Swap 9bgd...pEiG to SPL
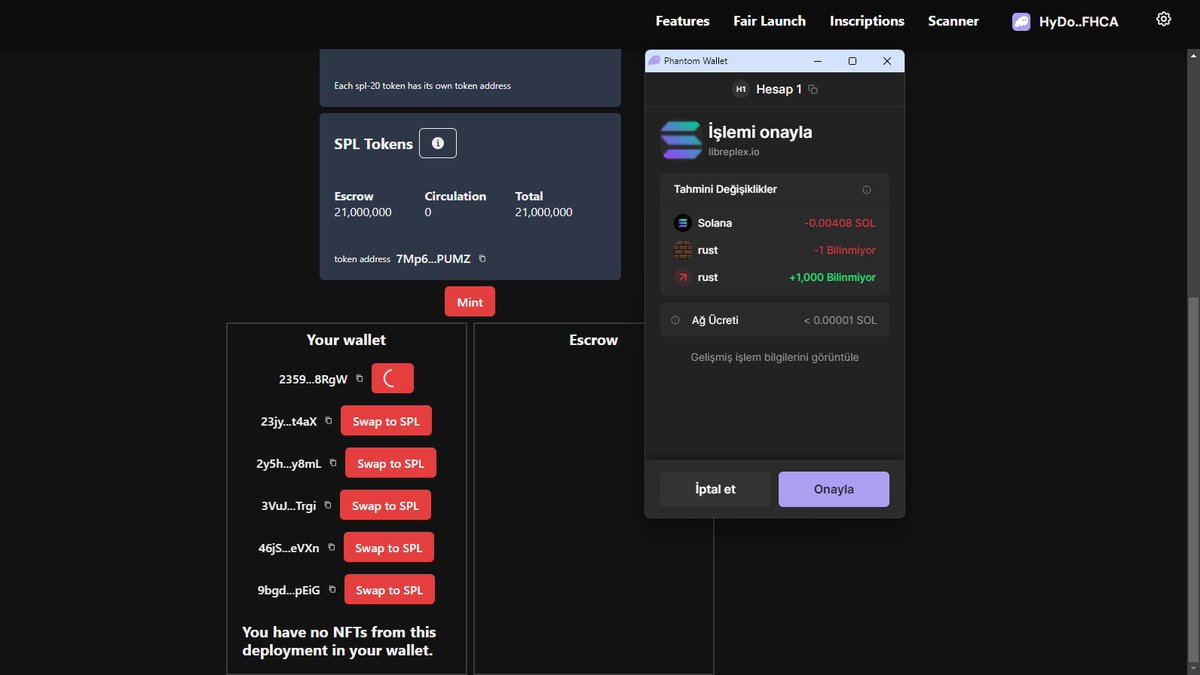This screenshot has height=675, width=1200. (389, 590)
